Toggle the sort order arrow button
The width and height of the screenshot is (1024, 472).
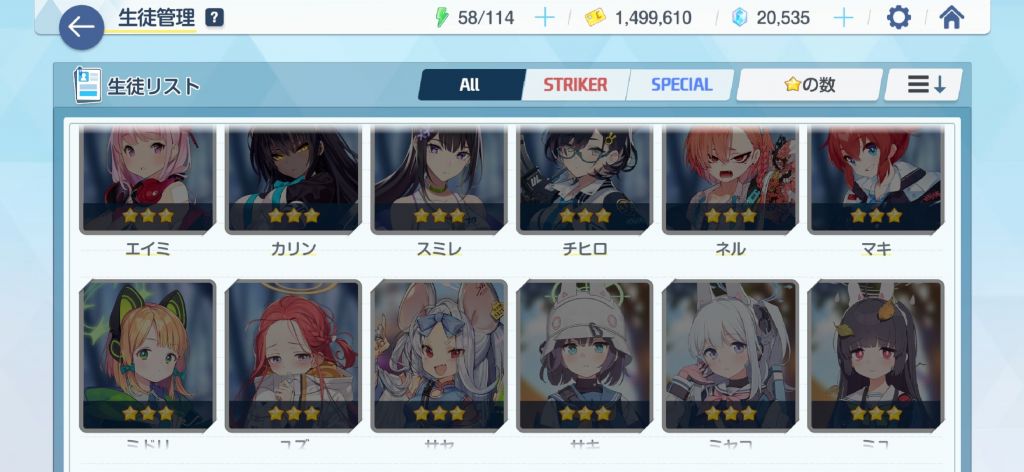pos(924,85)
